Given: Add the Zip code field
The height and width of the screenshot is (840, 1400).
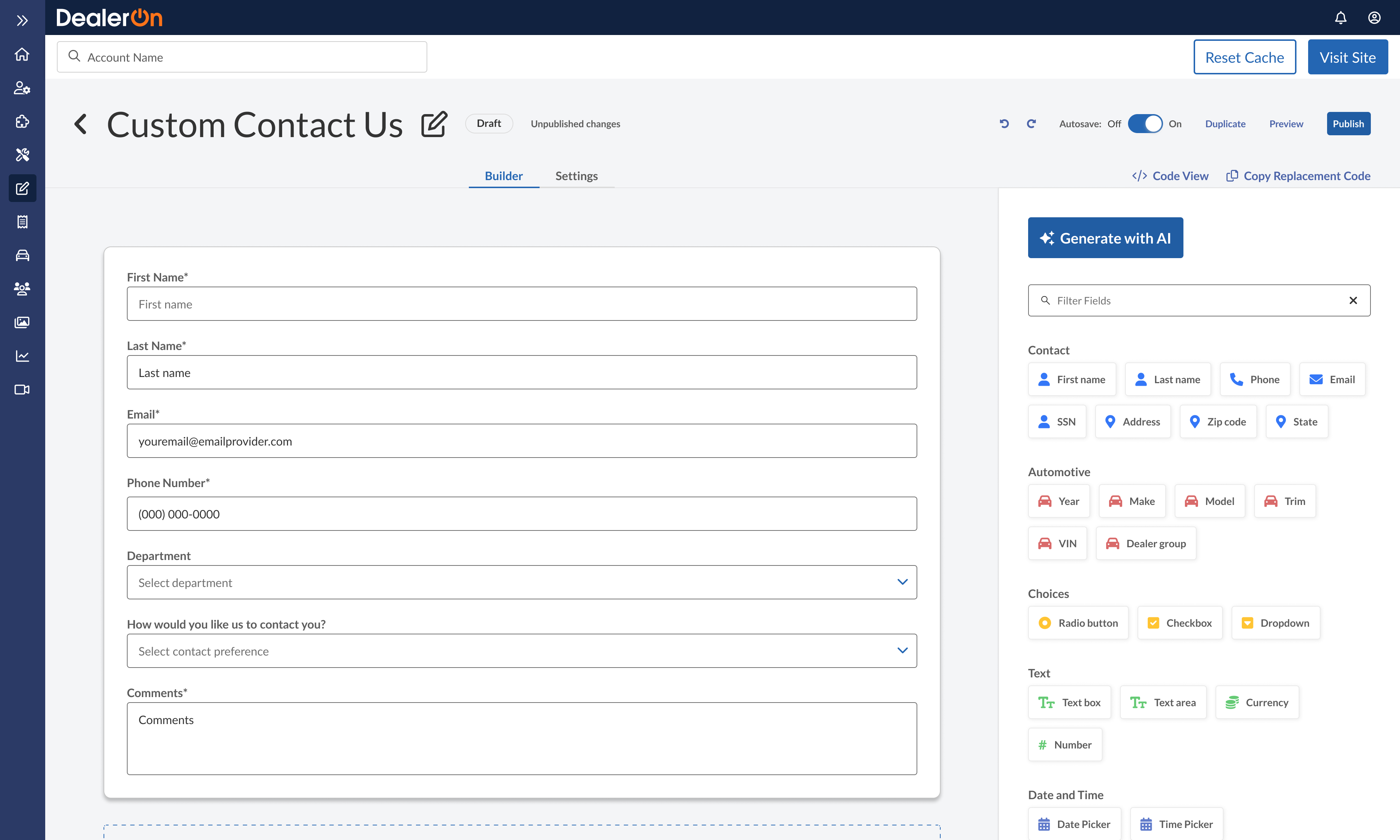Looking at the screenshot, I should pyautogui.click(x=1218, y=422).
